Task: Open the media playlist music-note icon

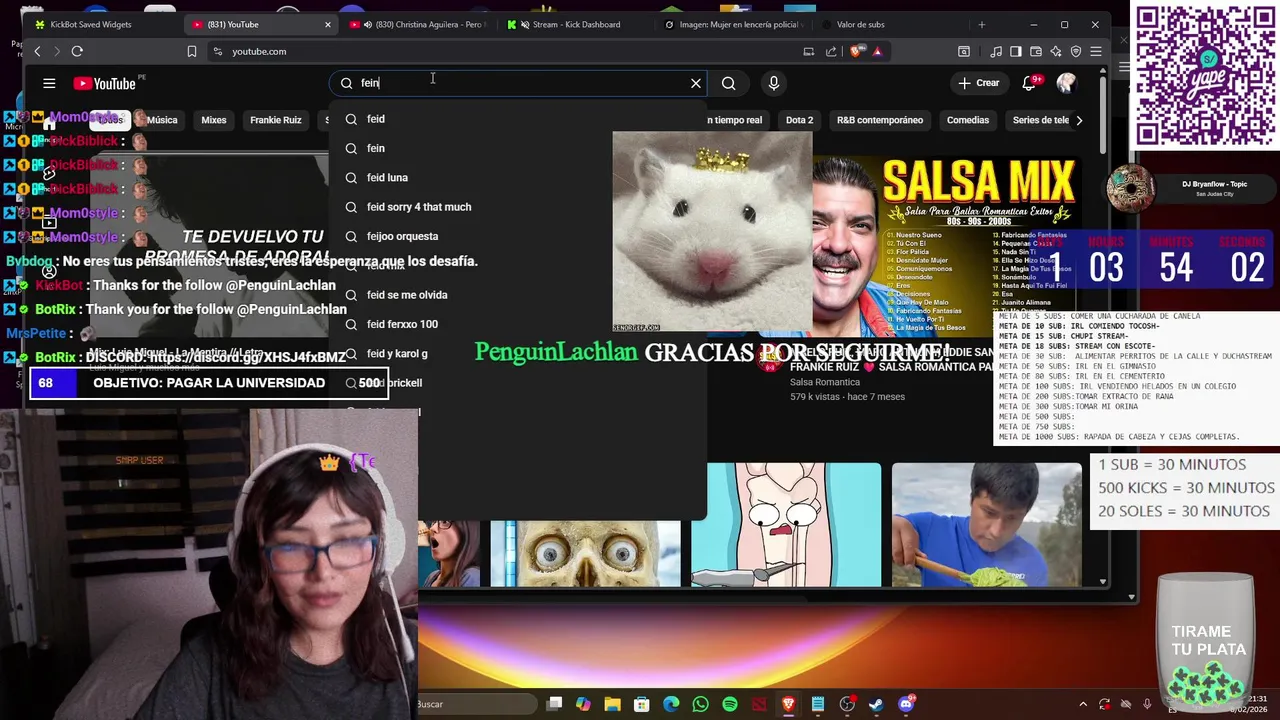Action: coord(996,51)
